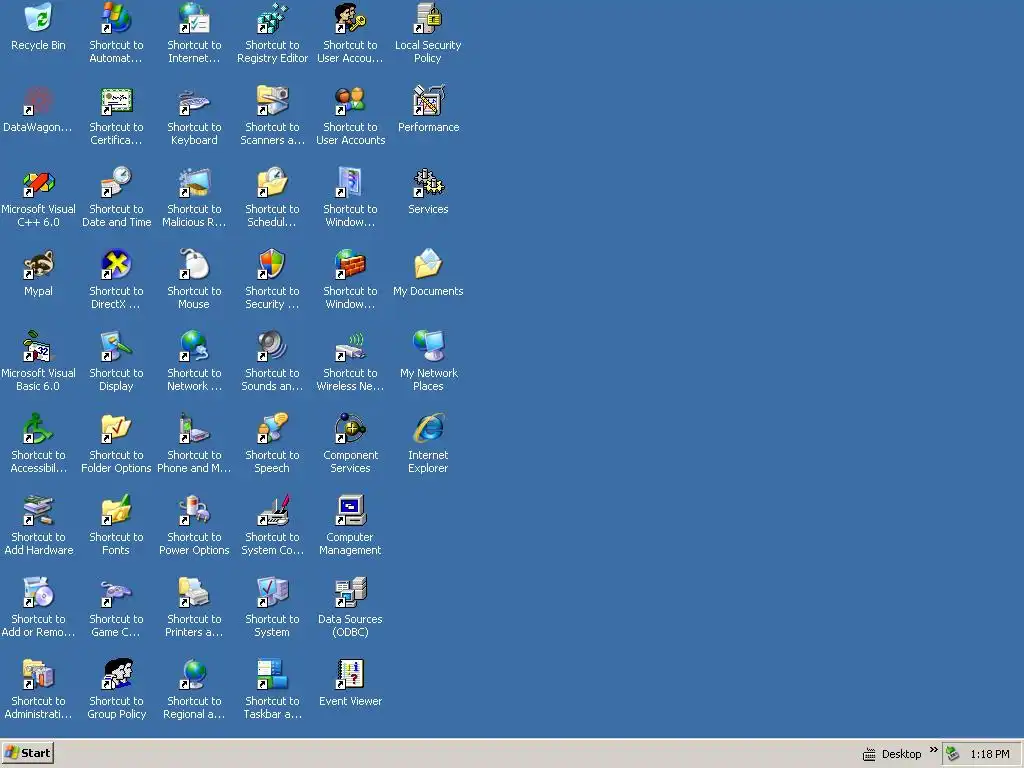This screenshot has width=1024, height=768.
Task: Select Shortcut to Date and Time
Action: [116, 183]
